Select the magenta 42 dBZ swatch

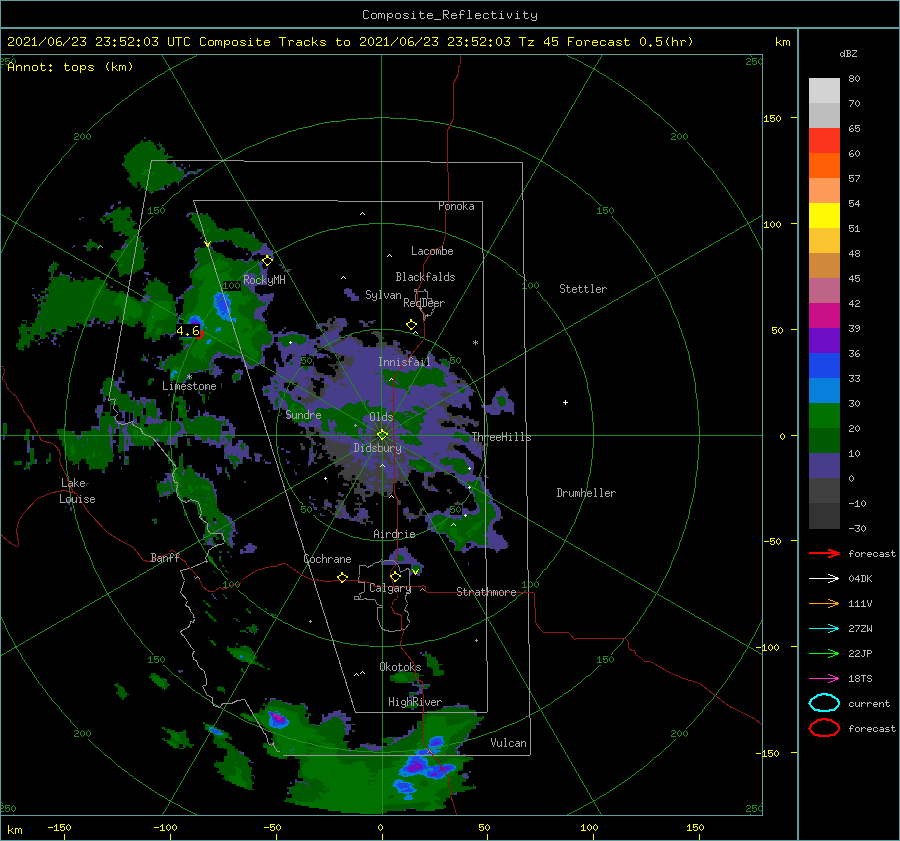824,315
